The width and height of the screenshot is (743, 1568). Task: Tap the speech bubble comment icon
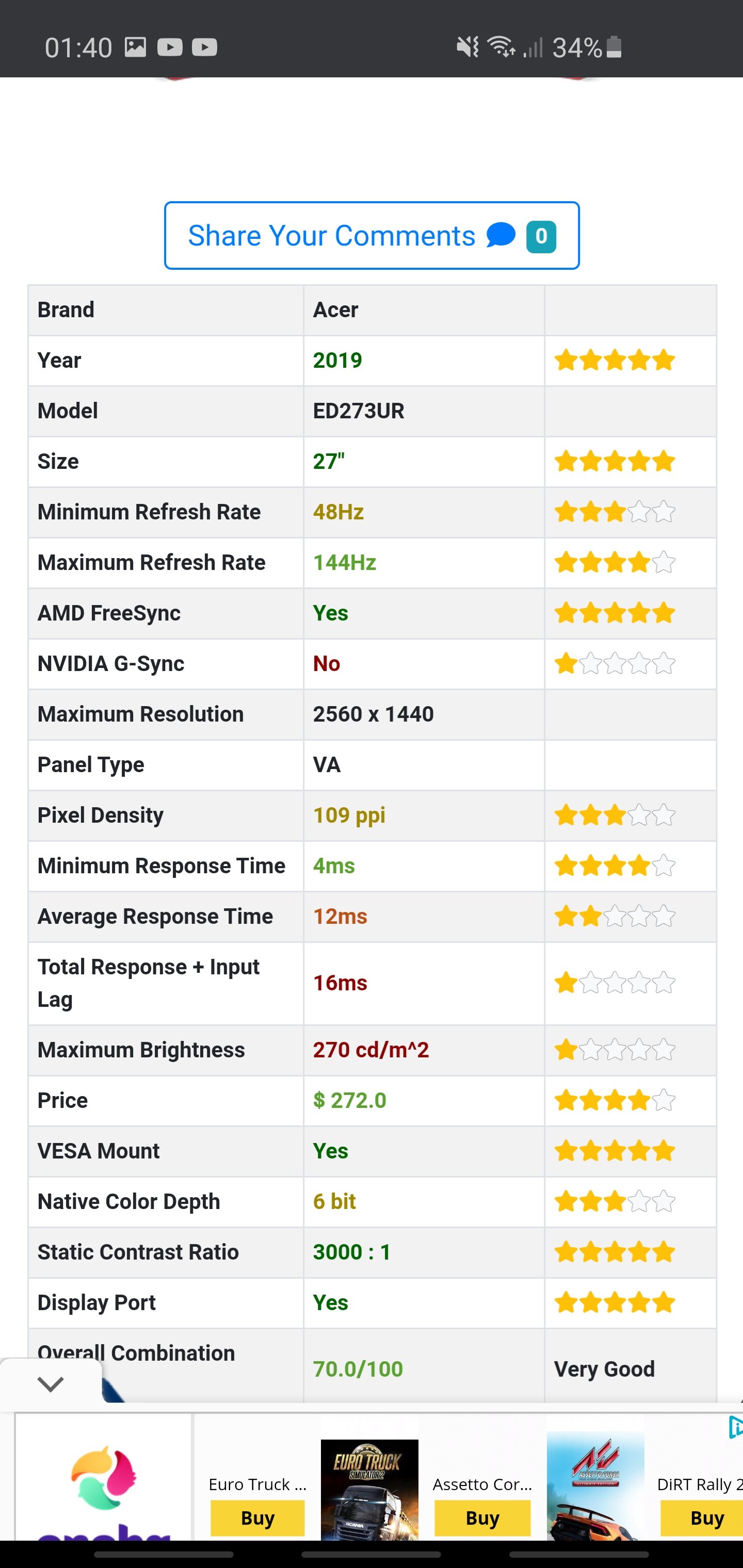500,236
